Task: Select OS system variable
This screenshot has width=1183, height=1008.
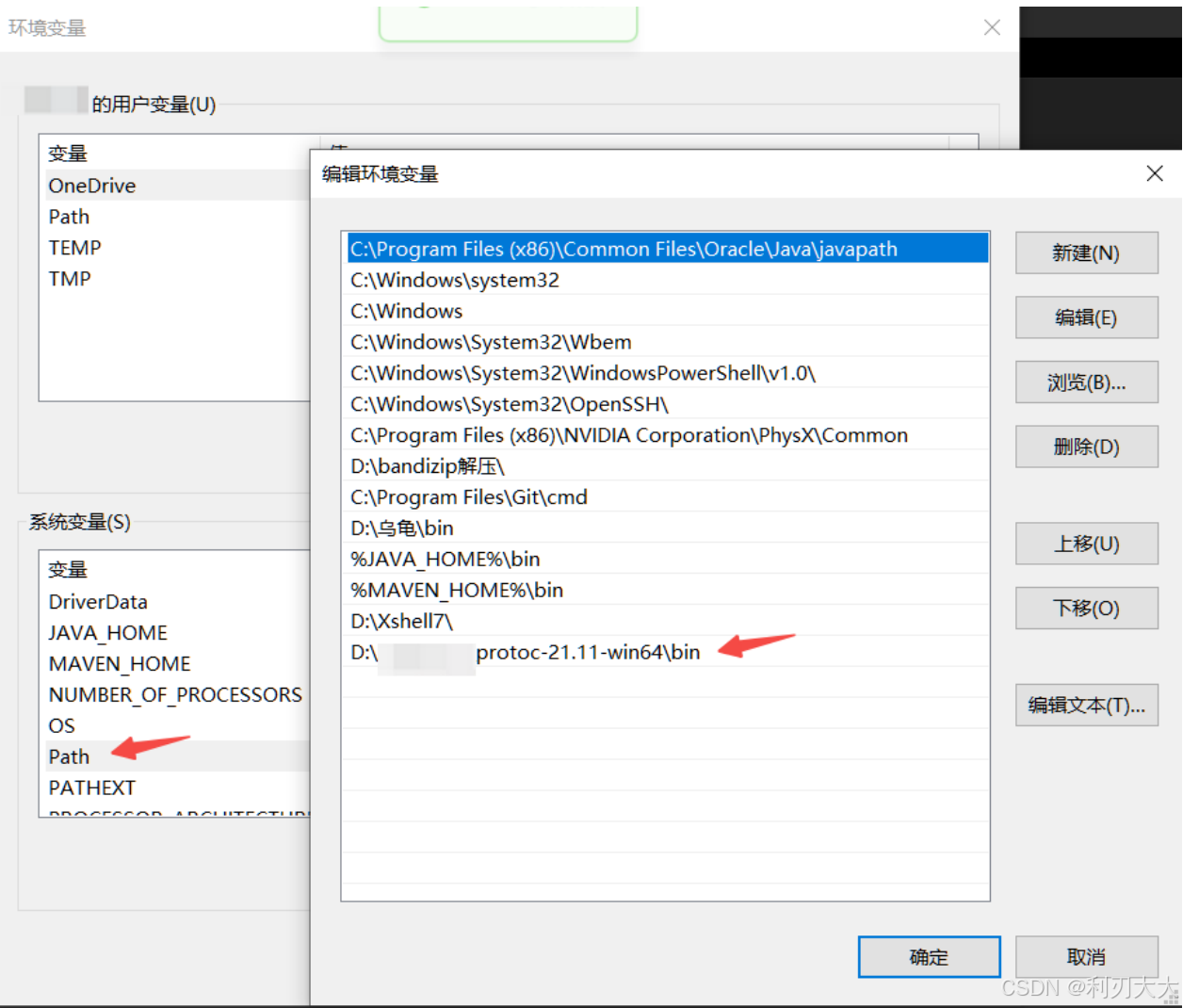Action: [177, 725]
